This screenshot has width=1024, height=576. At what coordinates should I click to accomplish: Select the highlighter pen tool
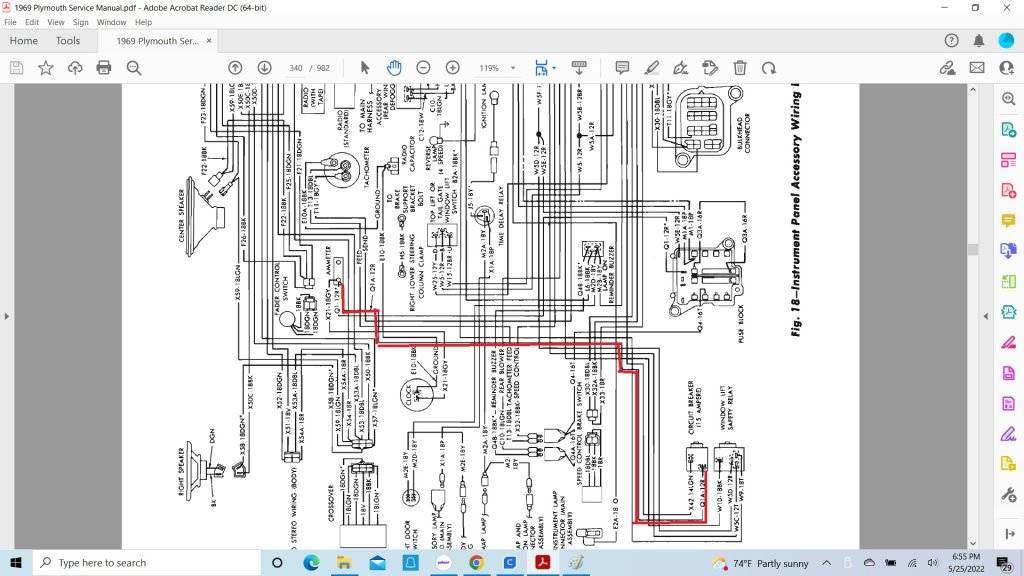click(x=652, y=68)
